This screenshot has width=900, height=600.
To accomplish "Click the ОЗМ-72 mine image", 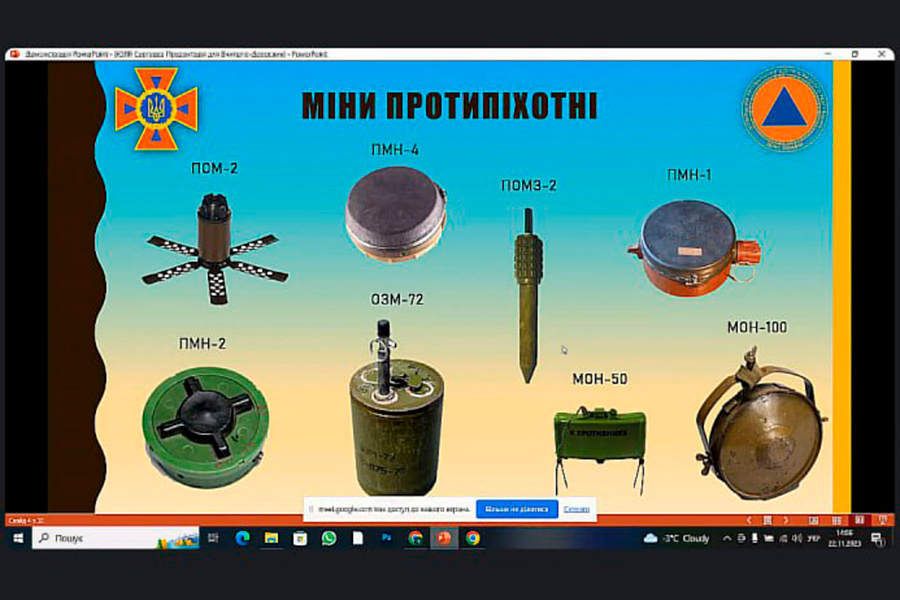I will click(x=396, y=408).
